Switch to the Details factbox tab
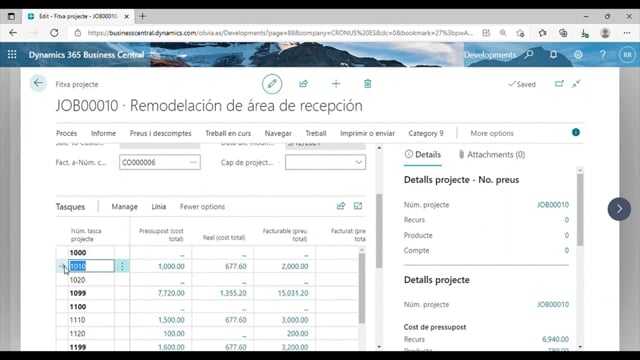640x360 pixels. [423, 154]
